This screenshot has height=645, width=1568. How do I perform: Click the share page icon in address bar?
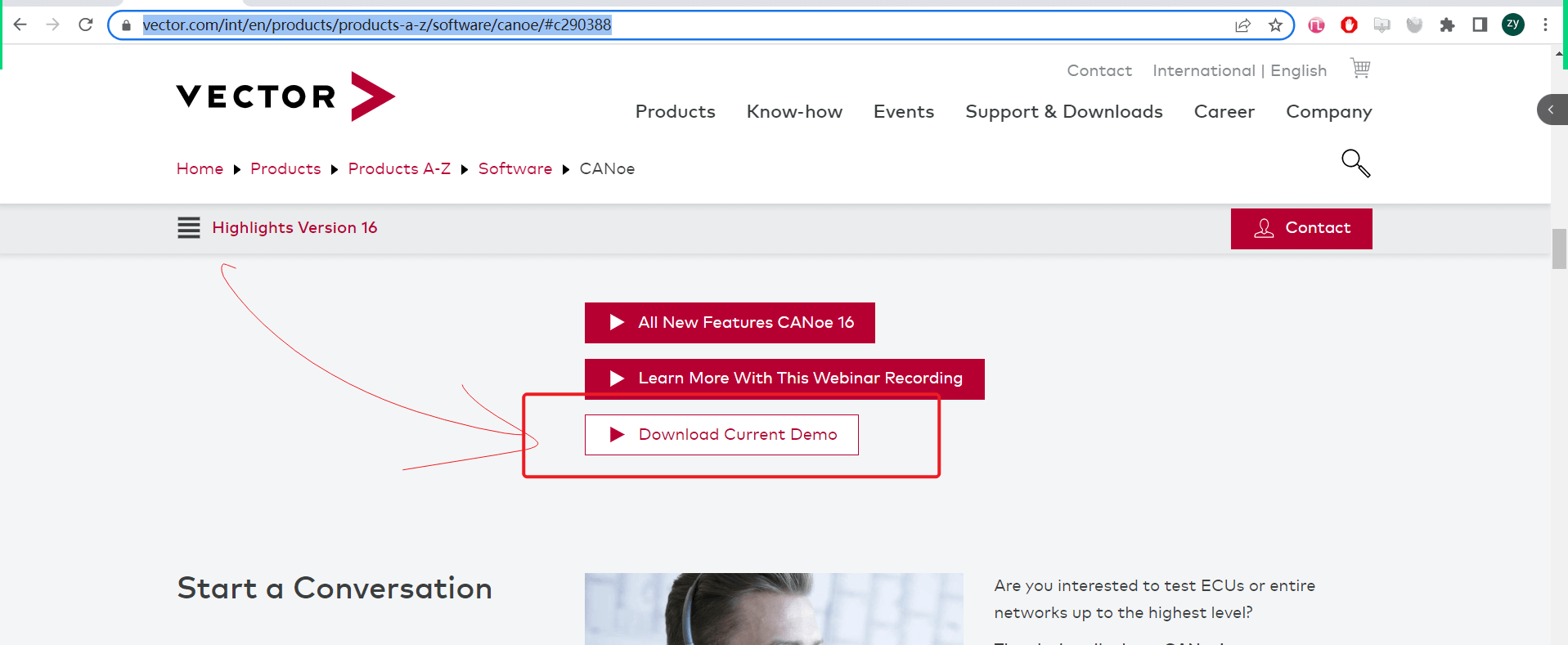(1243, 25)
